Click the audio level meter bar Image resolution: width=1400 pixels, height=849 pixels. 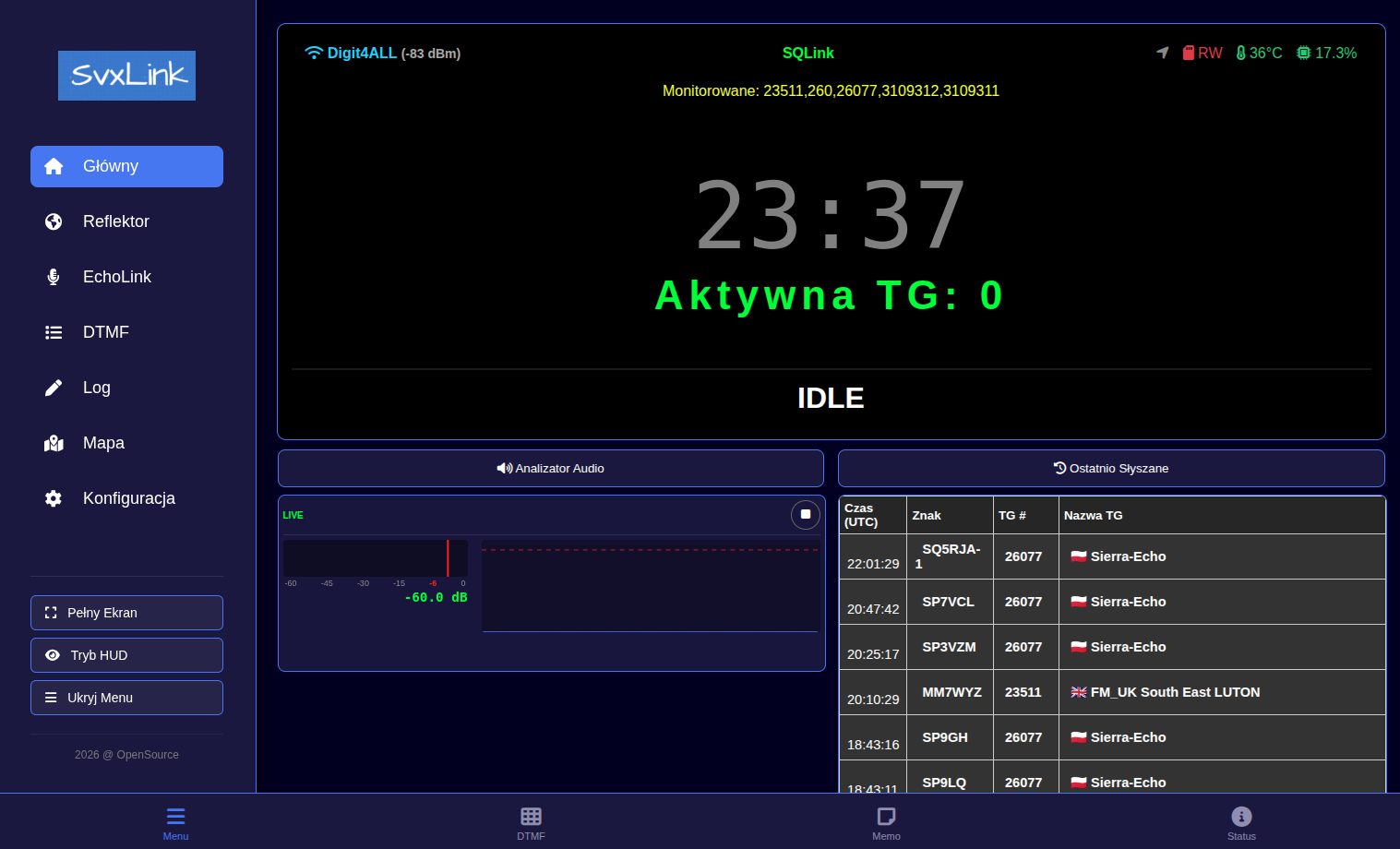tap(375, 558)
